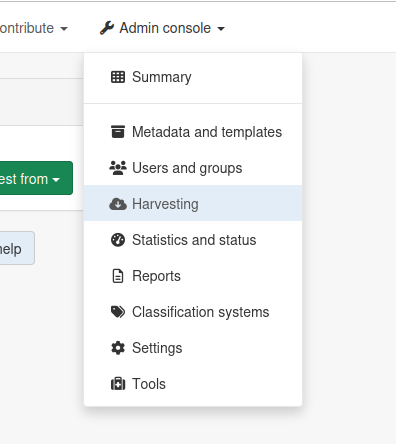The image size is (396, 444).
Task: Click the gear icon for Settings
Action: click(118, 348)
